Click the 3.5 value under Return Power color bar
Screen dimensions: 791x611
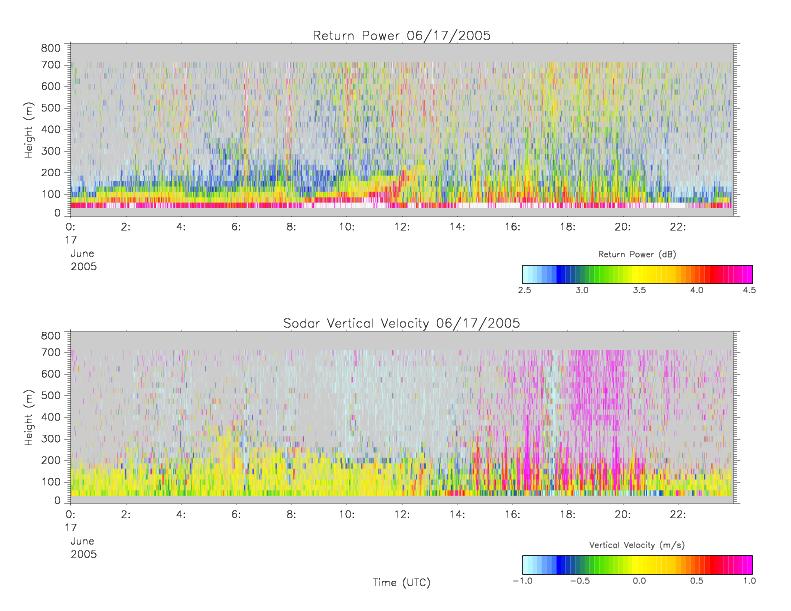639,290
